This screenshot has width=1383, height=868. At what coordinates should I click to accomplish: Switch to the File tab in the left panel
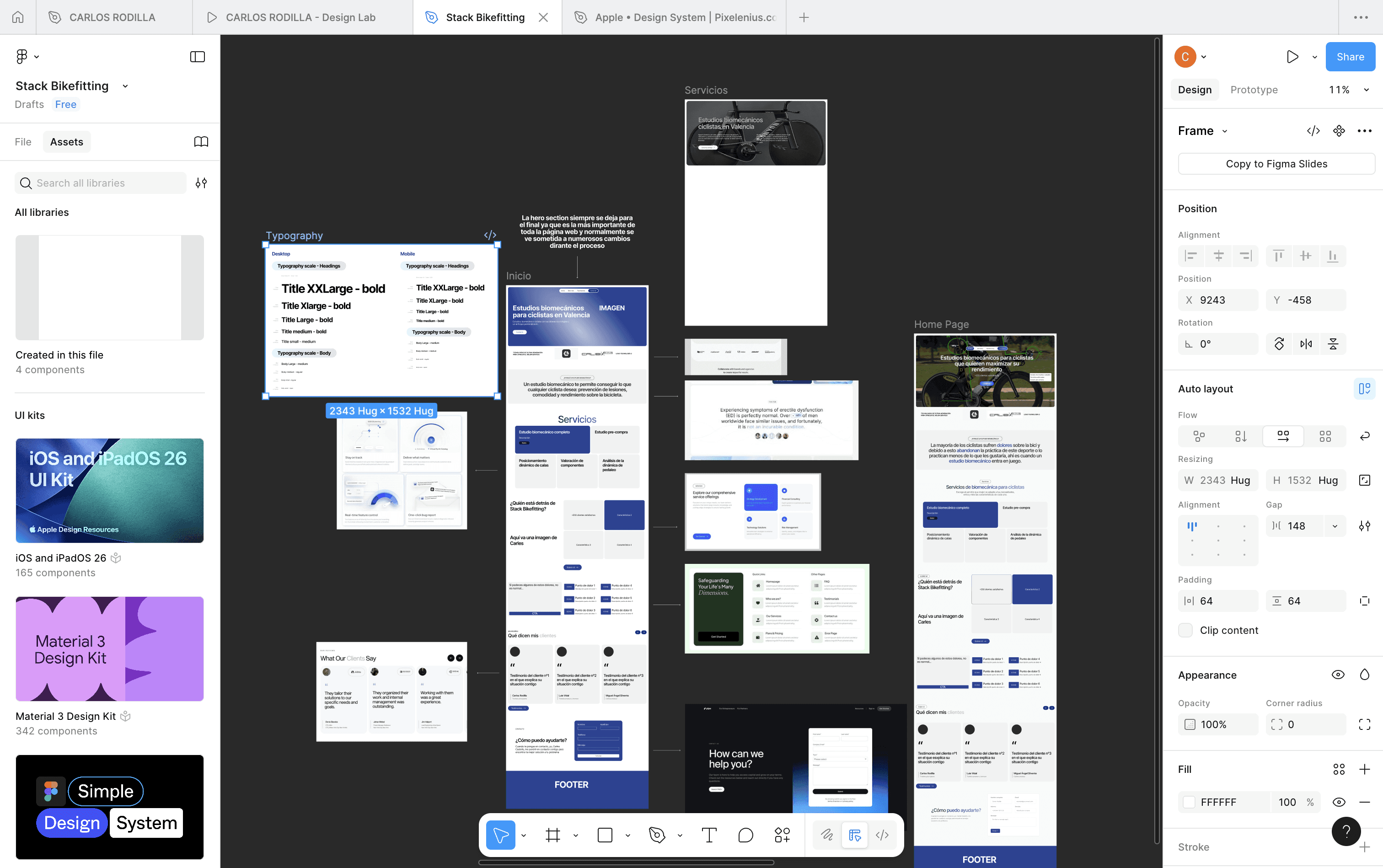click(x=23, y=141)
